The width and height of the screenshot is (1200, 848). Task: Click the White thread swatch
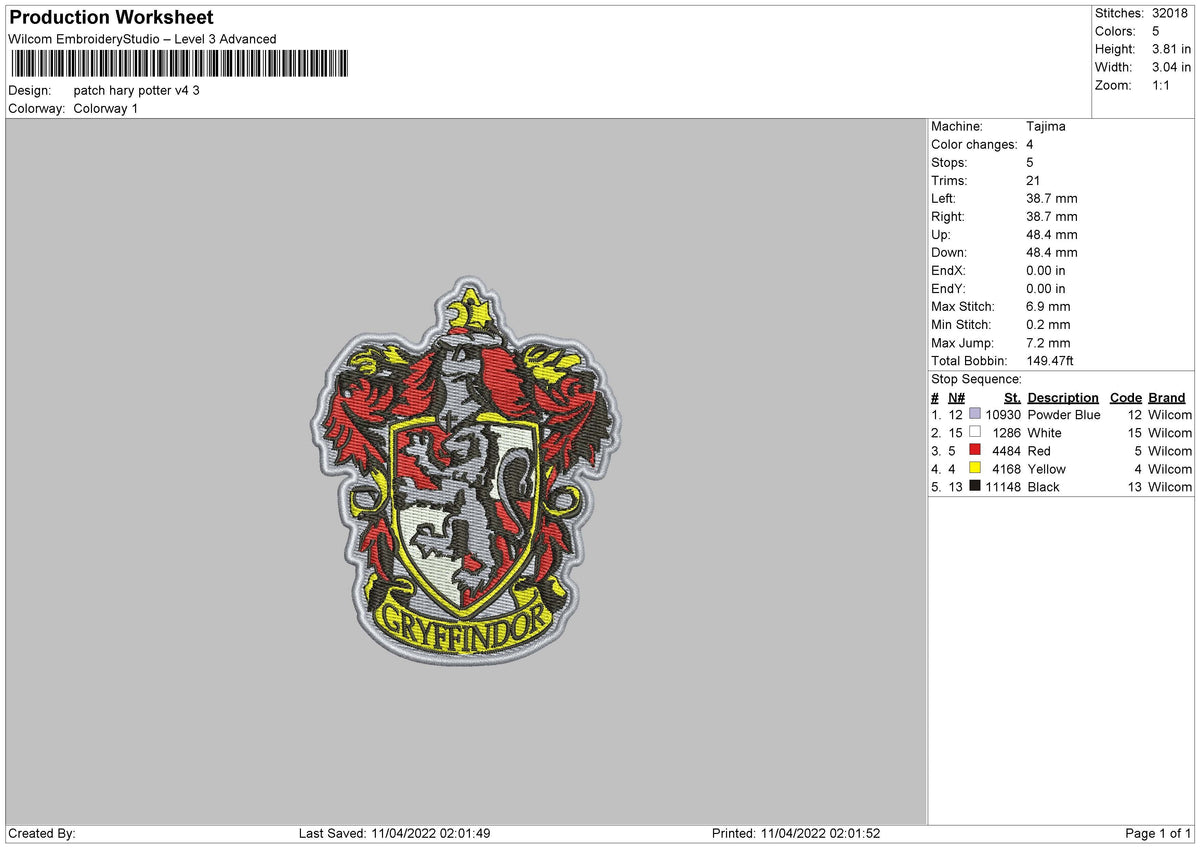(974, 432)
